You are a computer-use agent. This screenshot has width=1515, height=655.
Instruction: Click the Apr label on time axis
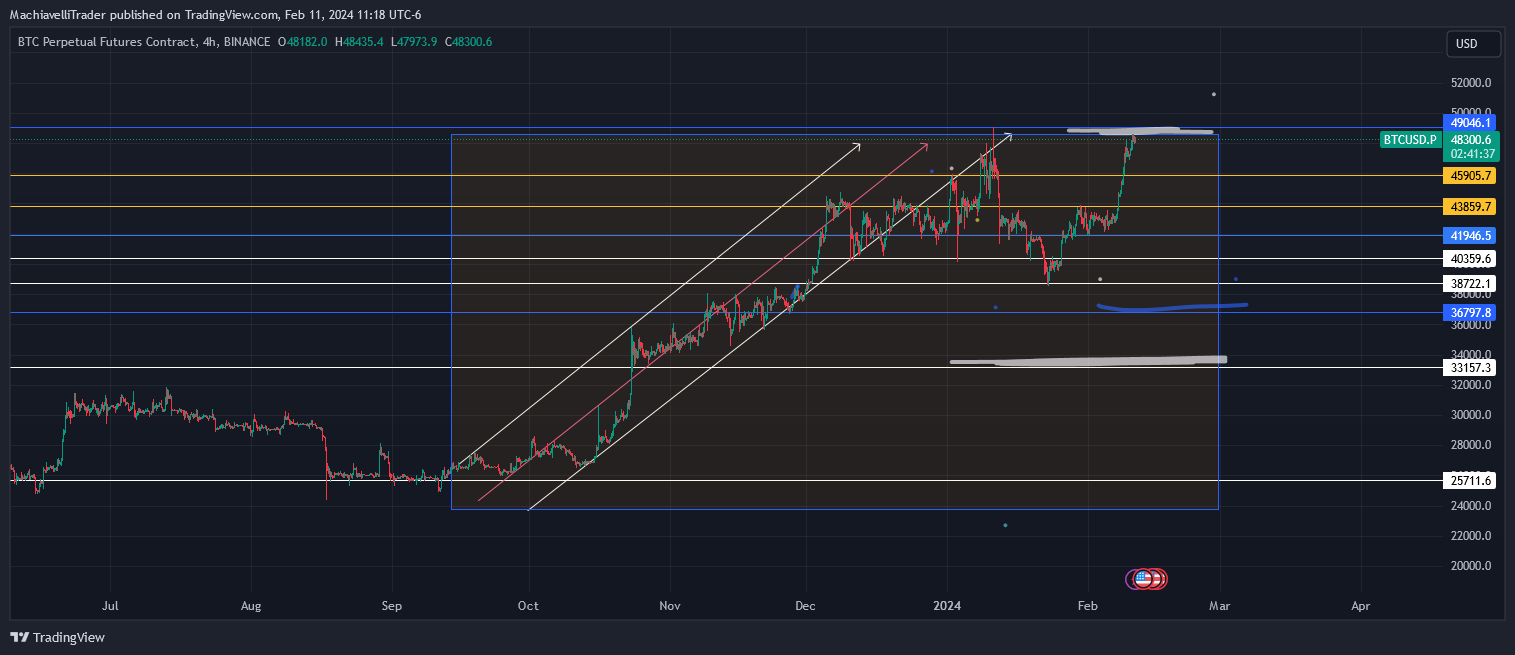click(x=1360, y=606)
